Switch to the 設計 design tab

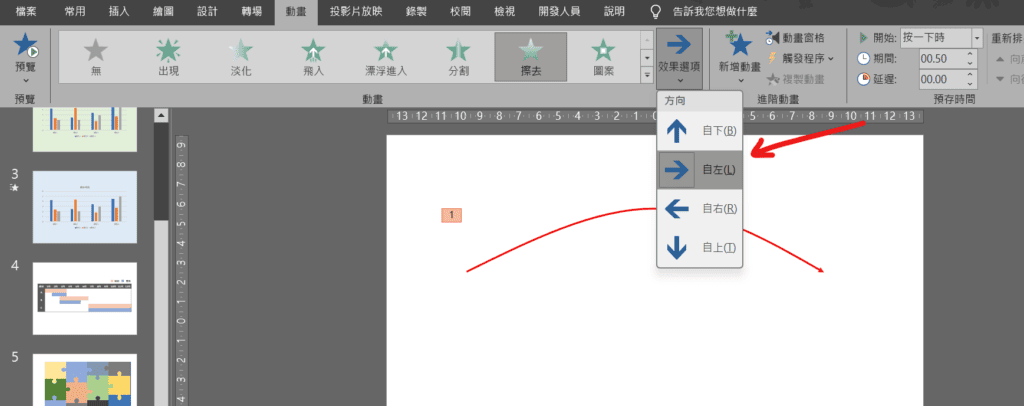pyautogui.click(x=208, y=12)
